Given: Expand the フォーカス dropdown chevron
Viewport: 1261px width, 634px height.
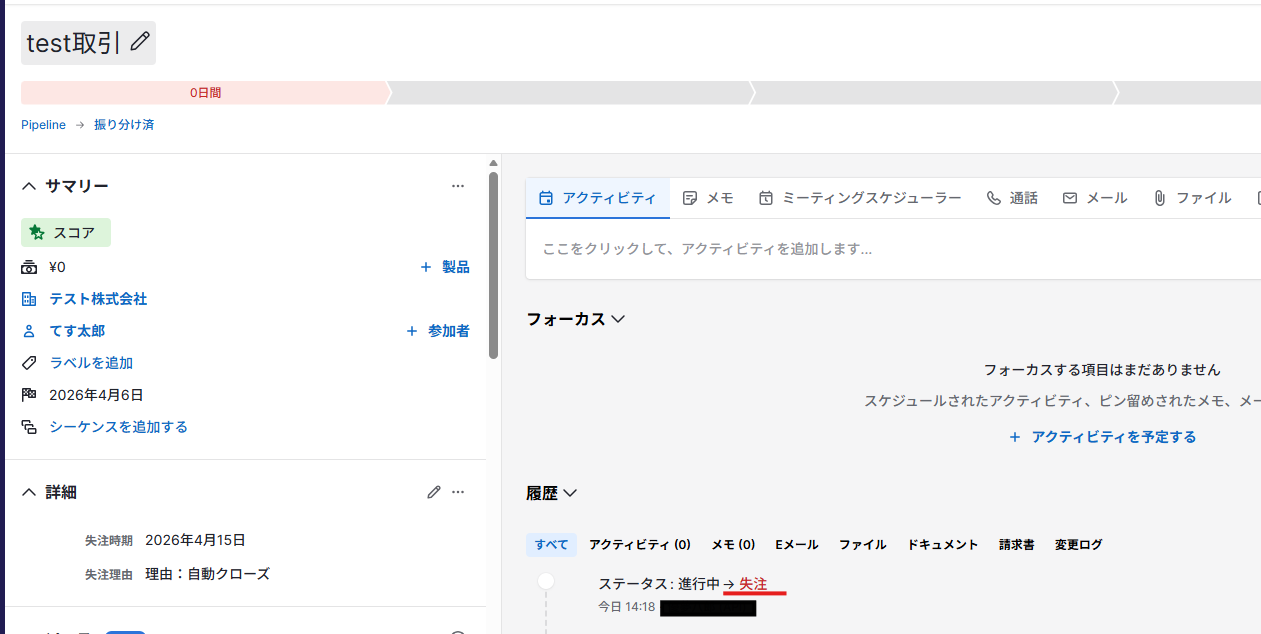Looking at the screenshot, I should coord(618,319).
